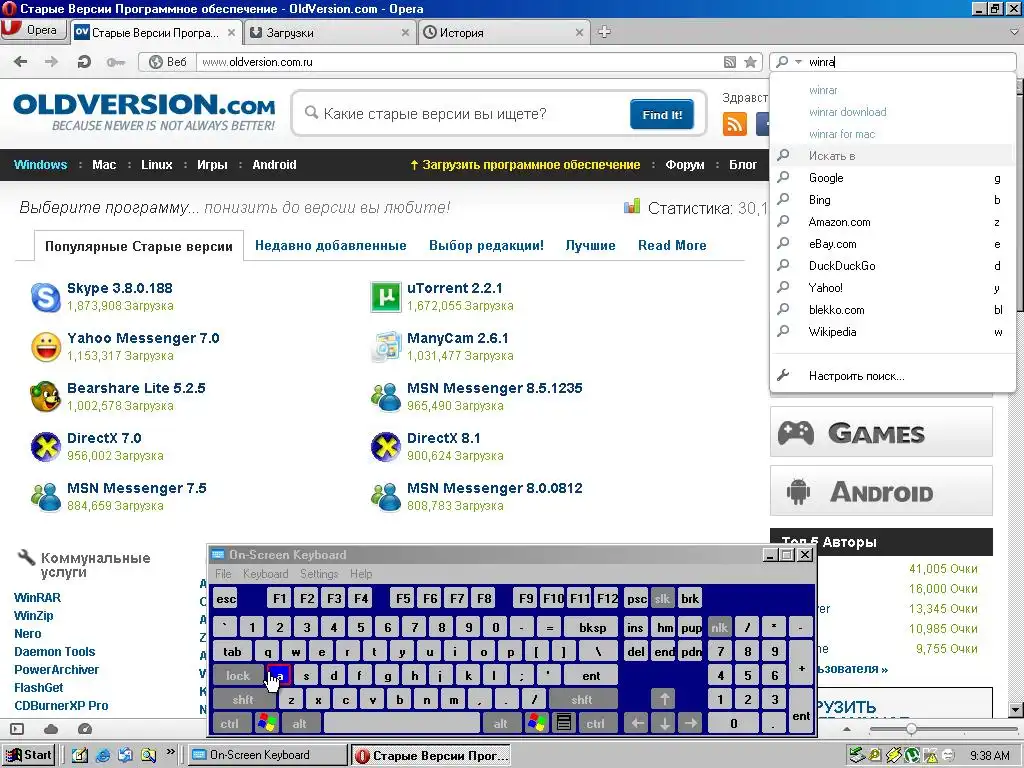Toggle the lock key on keyboard
Viewport: 1024px width, 768px height.
coord(238,675)
